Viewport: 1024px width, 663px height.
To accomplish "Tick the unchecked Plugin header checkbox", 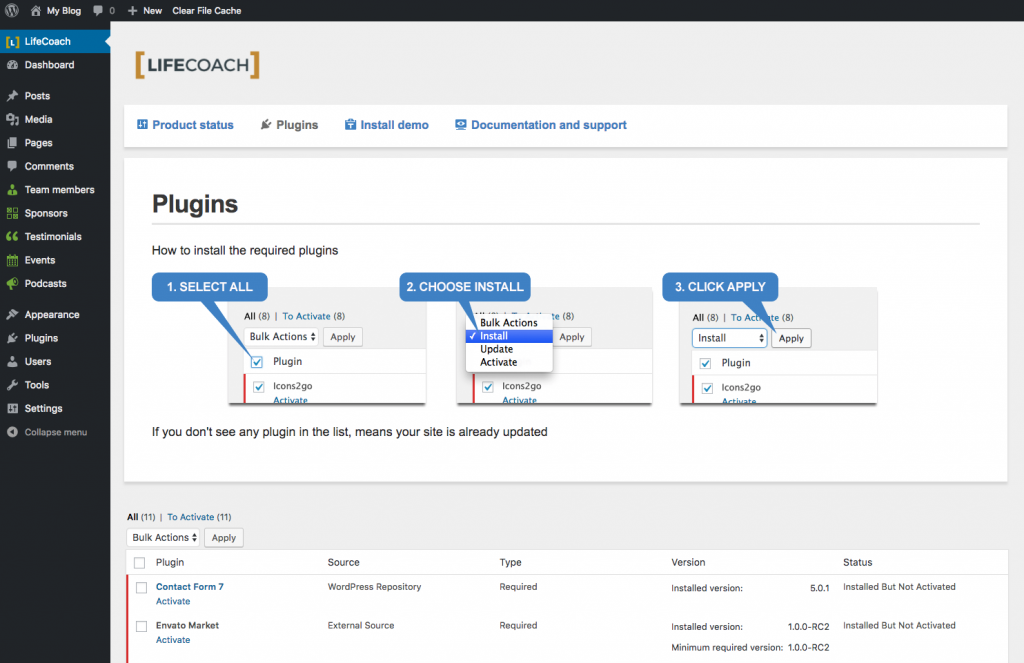I will tap(139, 562).
